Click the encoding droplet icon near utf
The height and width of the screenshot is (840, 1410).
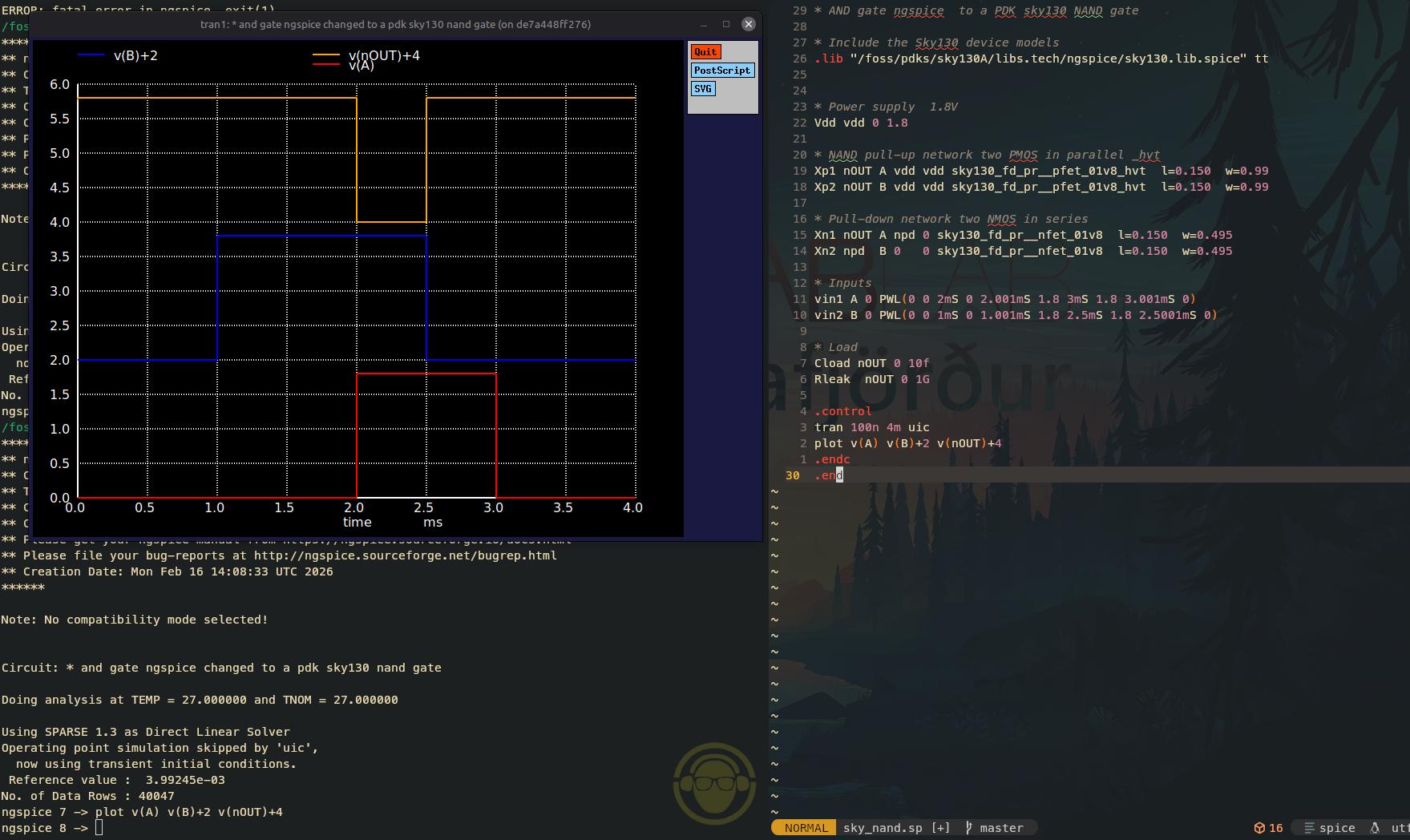tap(1376, 828)
